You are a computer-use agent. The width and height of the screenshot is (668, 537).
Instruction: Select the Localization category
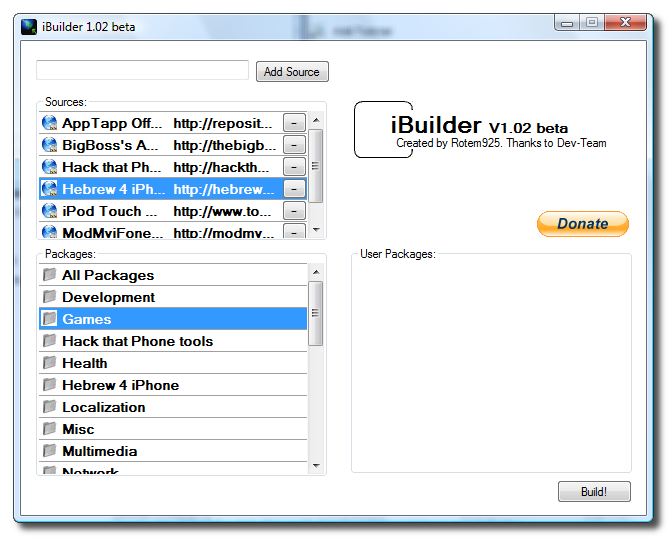pyautogui.click(x=173, y=407)
